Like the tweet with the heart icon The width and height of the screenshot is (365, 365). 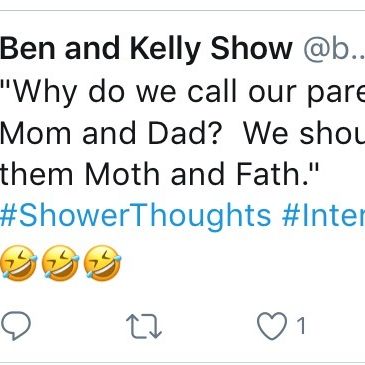click(x=272, y=326)
